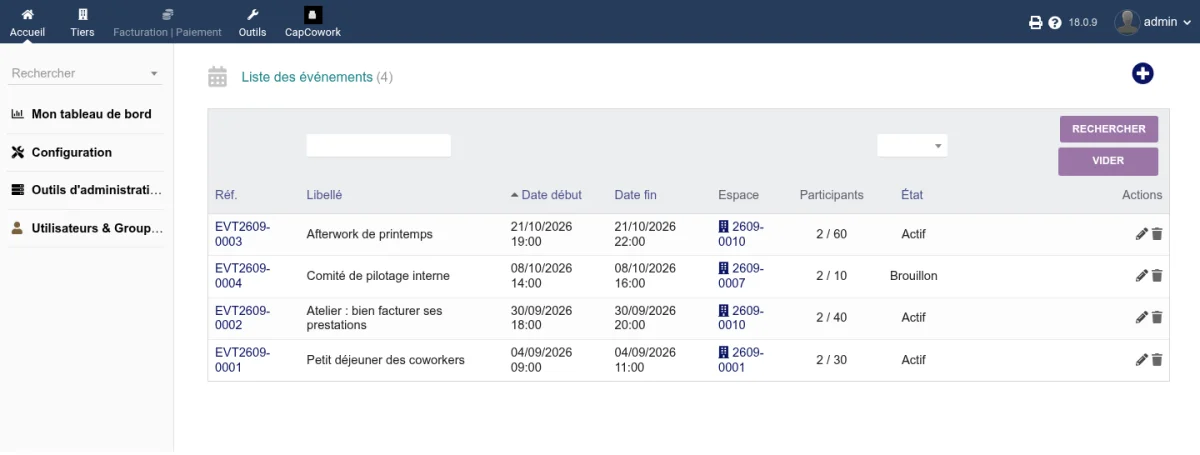The width and height of the screenshot is (1200, 455).
Task: Open the Accueil home menu
Action: (27, 22)
